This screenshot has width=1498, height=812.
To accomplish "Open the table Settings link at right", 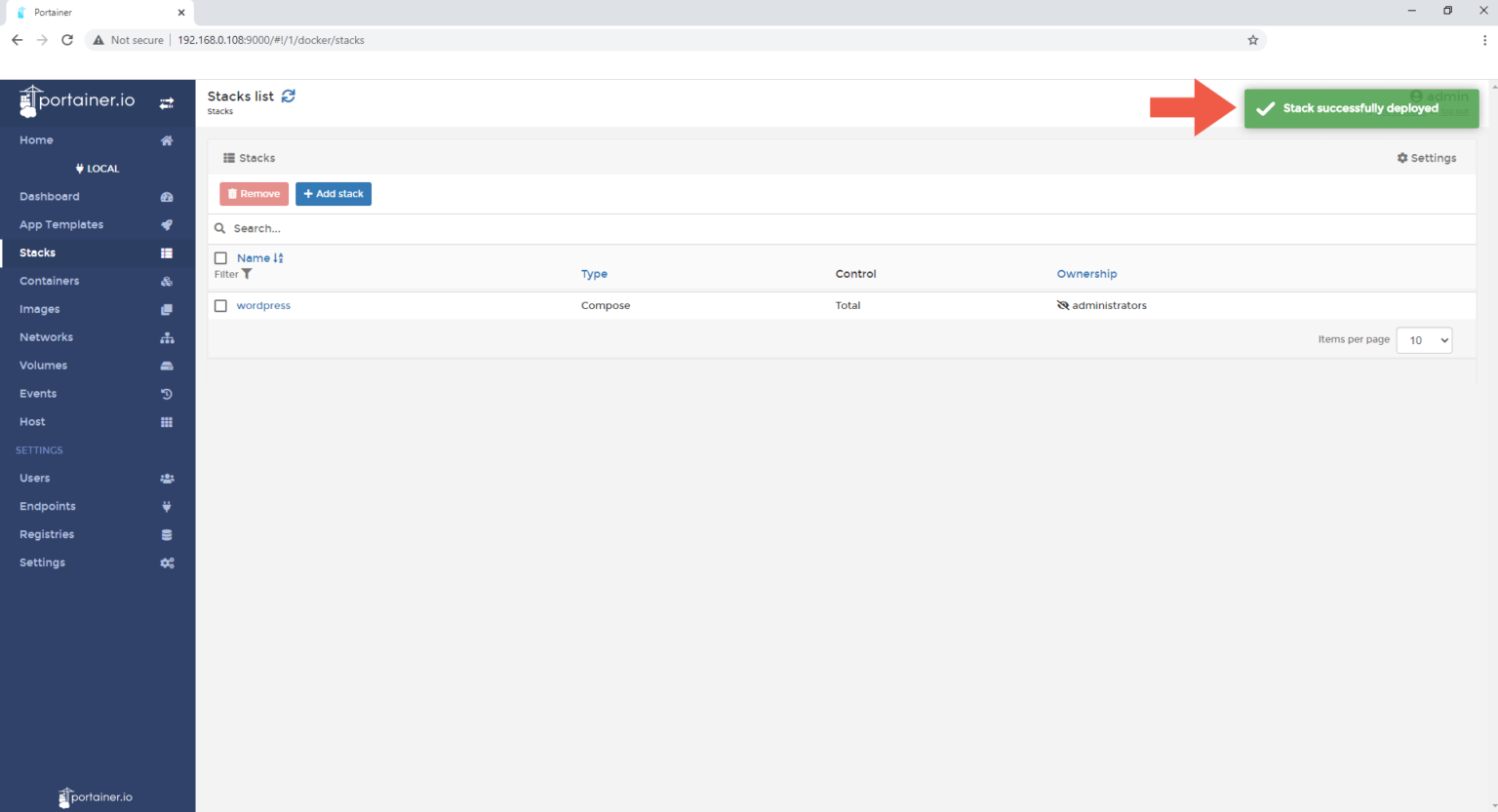I will coord(1427,158).
